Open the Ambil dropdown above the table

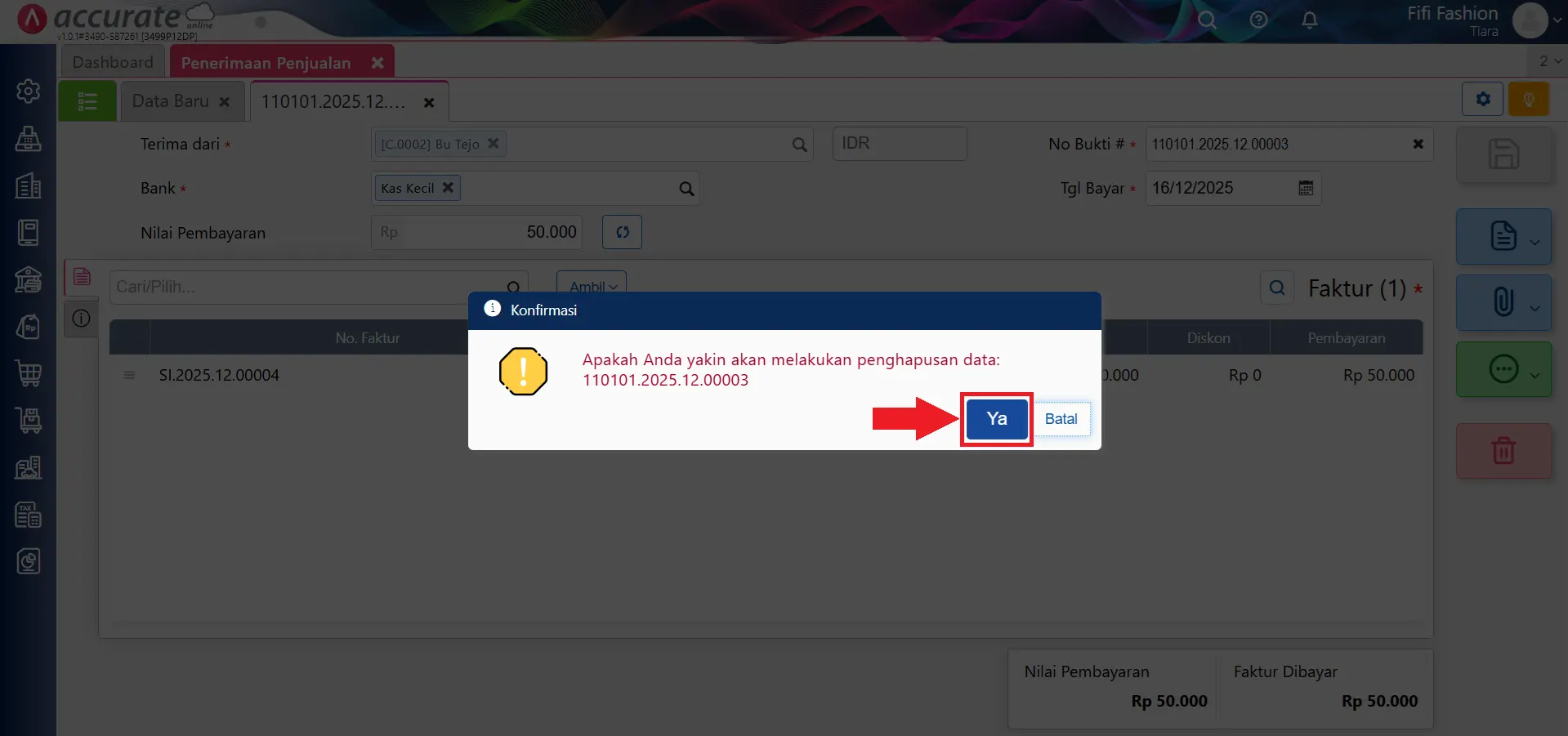click(591, 287)
